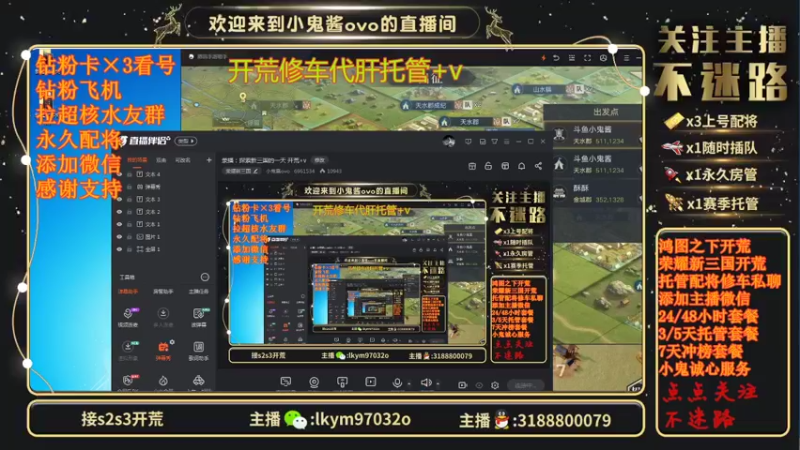Toggle the lock icon of 图片 1 layer
The image size is (800, 450).
tap(130, 237)
